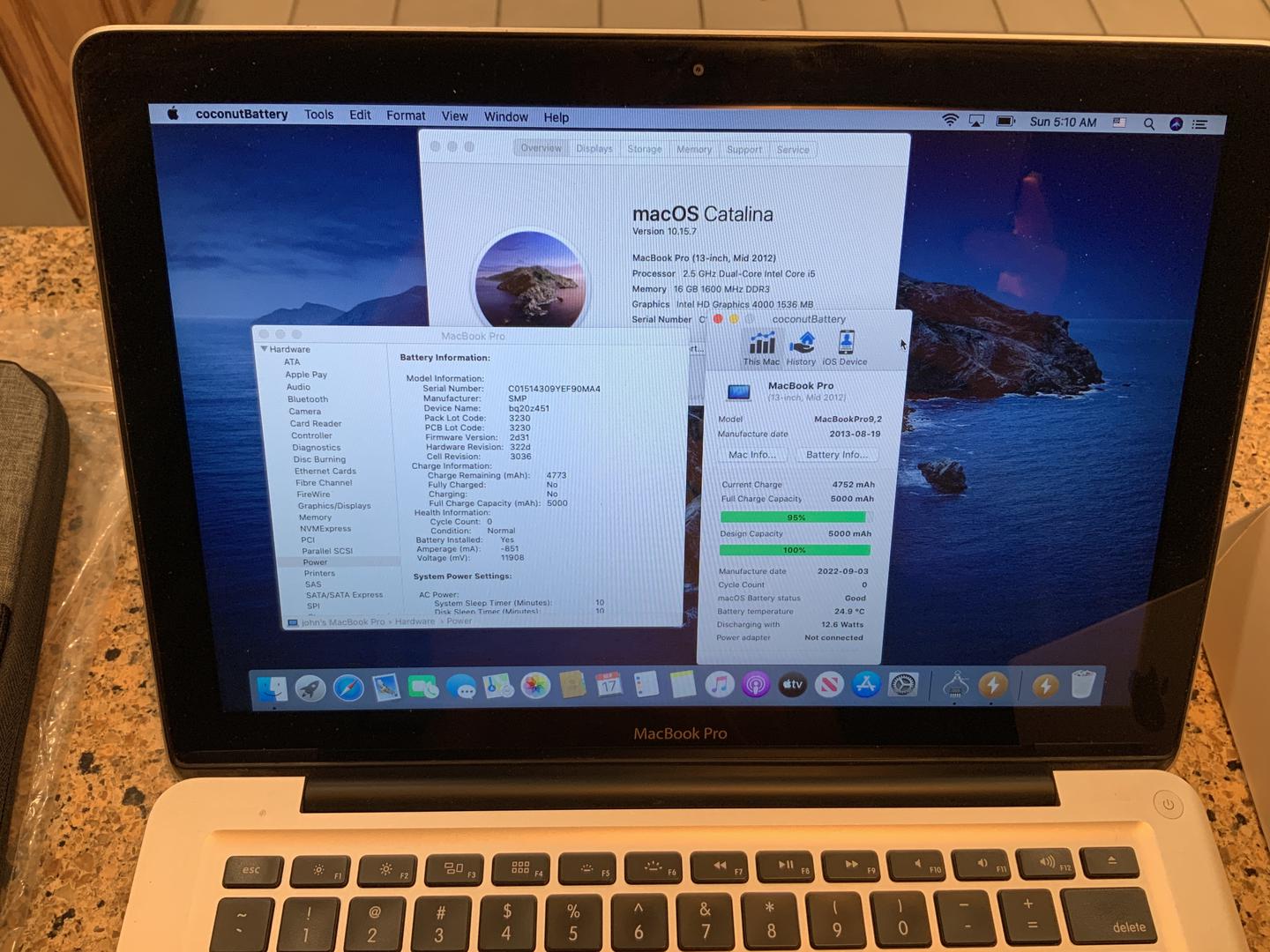Viewport: 1270px width, 952px height.
Task: Open Podcasts from the Dock
Action: click(756, 685)
